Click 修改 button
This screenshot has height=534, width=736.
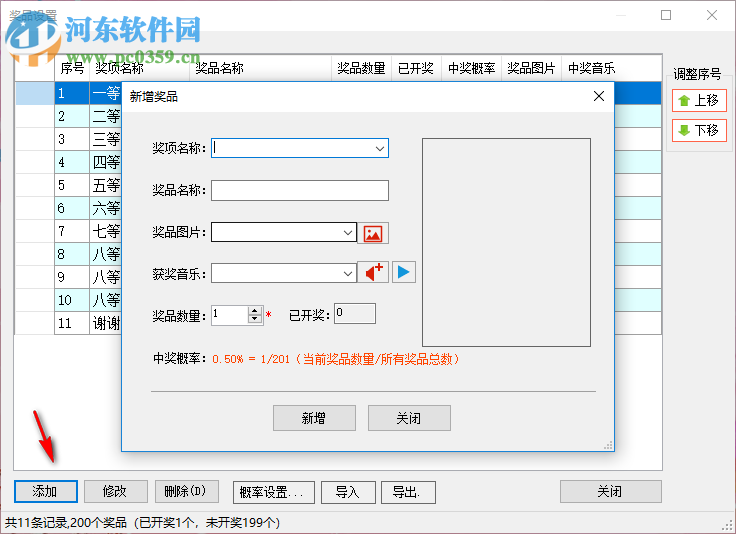115,491
